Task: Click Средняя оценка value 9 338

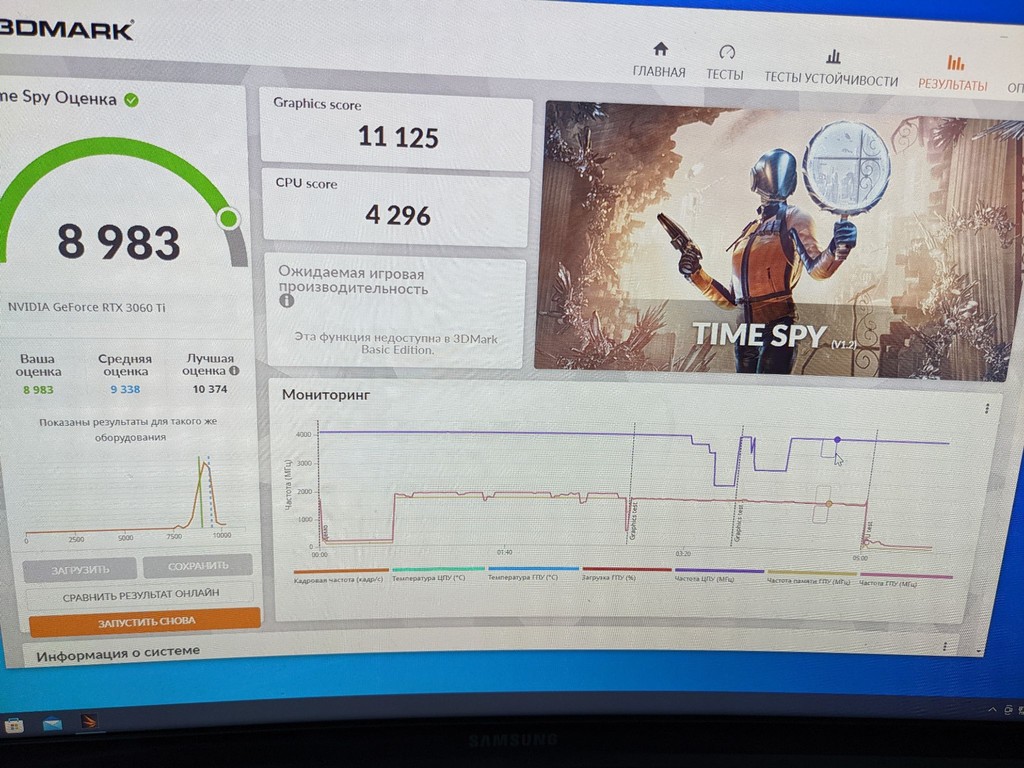Action: click(125, 389)
